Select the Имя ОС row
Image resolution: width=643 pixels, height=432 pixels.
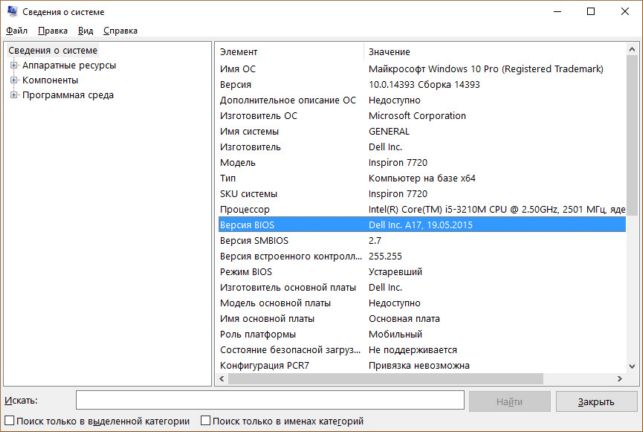pyautogui.click(x=422, y=69)
